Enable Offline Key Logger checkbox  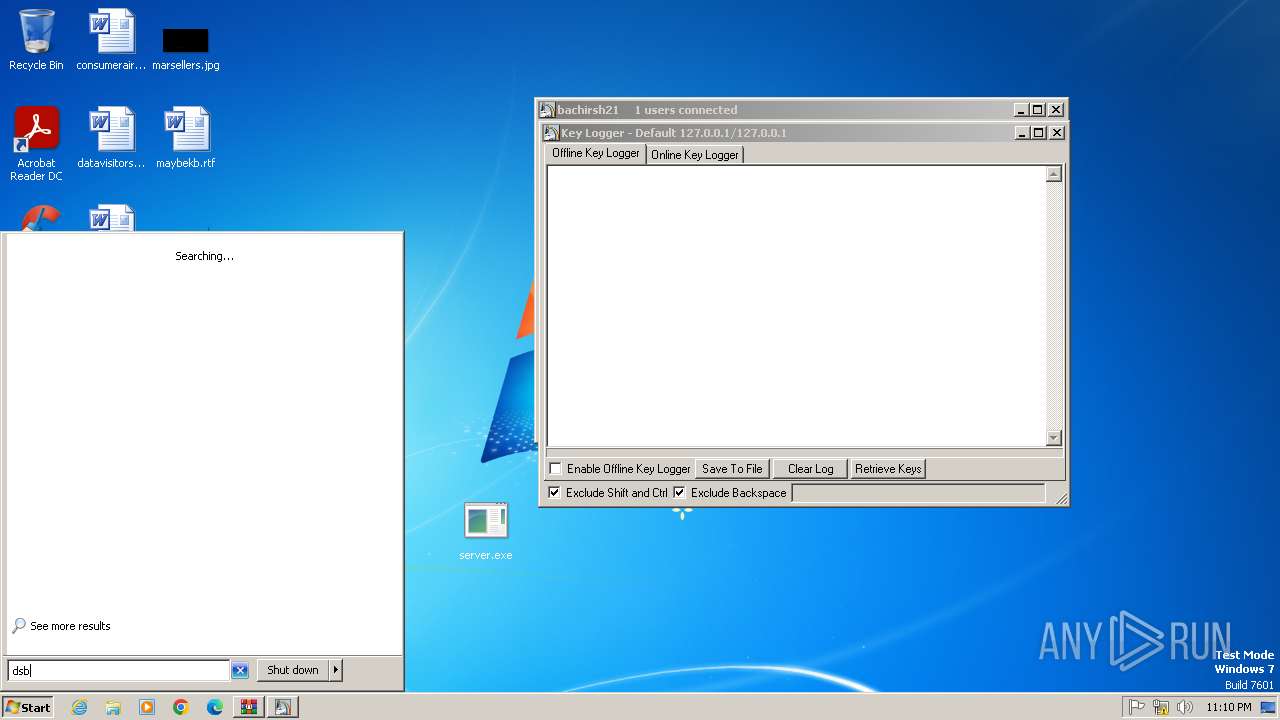(555, 469)
